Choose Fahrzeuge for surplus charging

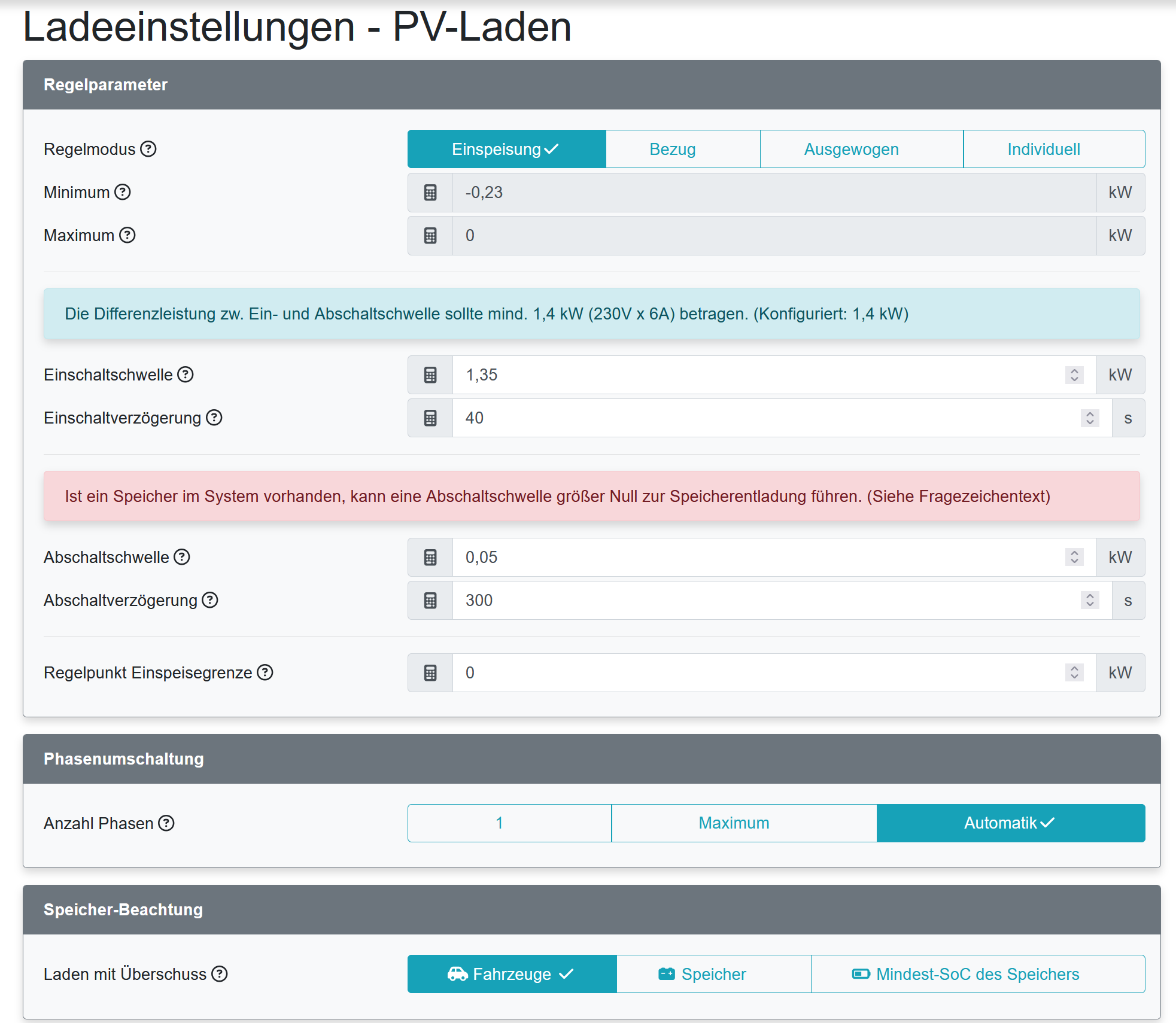tap(512, 974)
